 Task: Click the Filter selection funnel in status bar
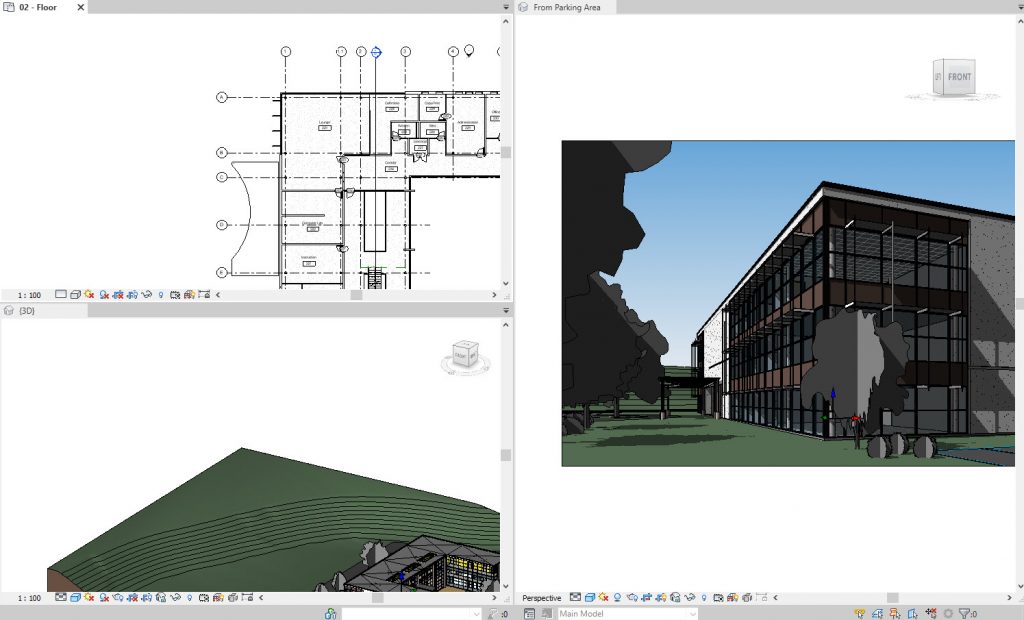click(964, 613)
